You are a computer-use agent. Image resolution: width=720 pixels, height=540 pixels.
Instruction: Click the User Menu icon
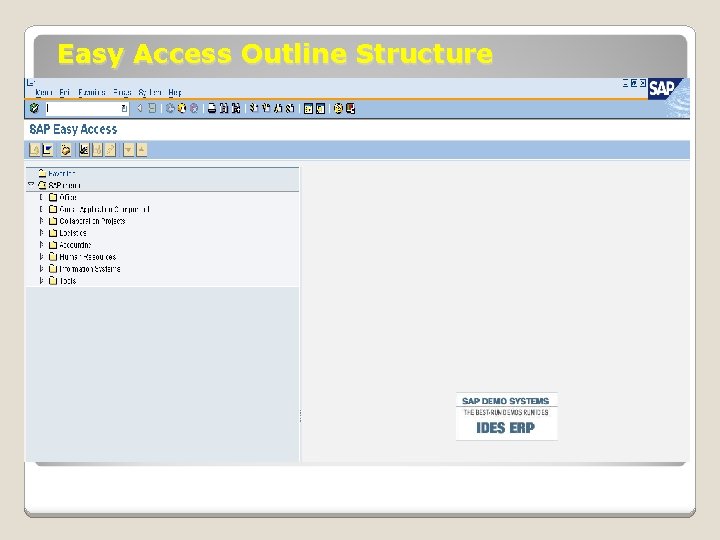(x=34, y=150)
